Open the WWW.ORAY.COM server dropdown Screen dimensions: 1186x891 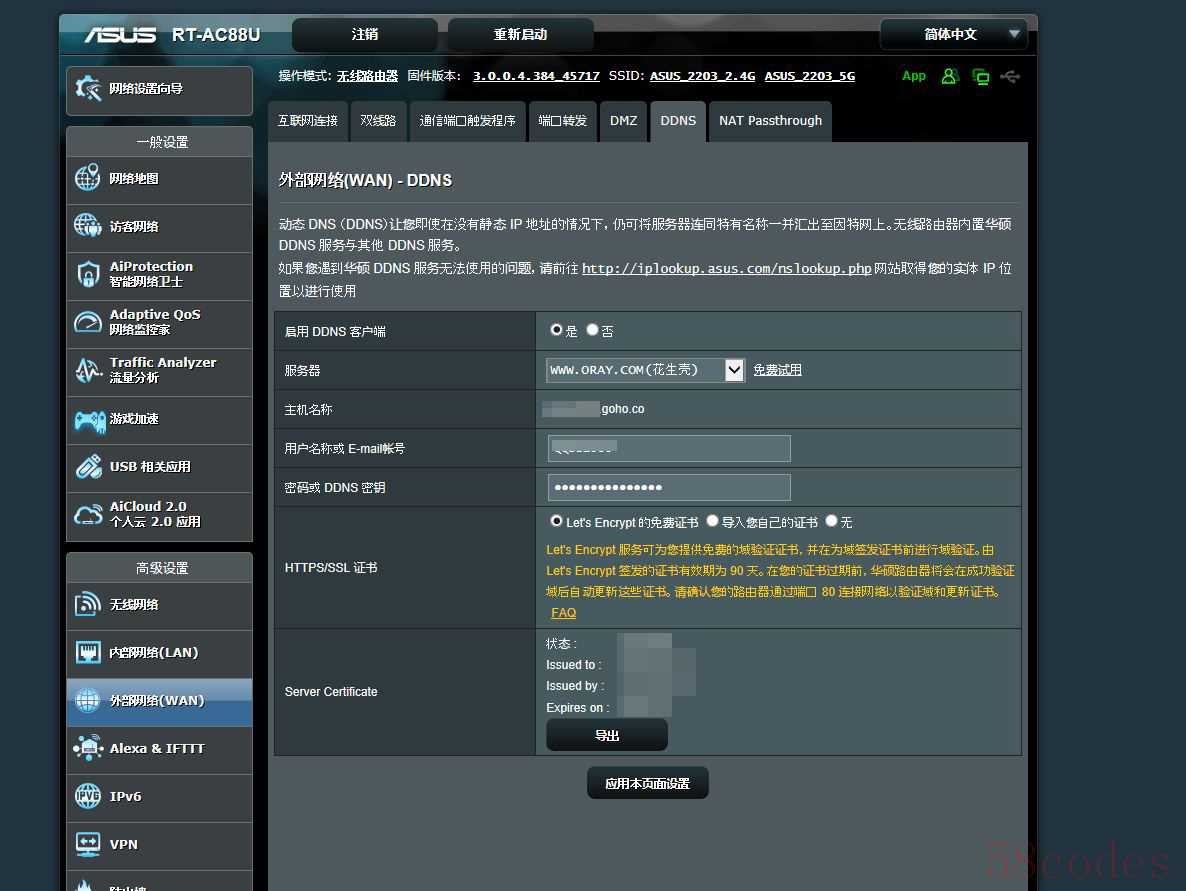[x=645, y=370]
